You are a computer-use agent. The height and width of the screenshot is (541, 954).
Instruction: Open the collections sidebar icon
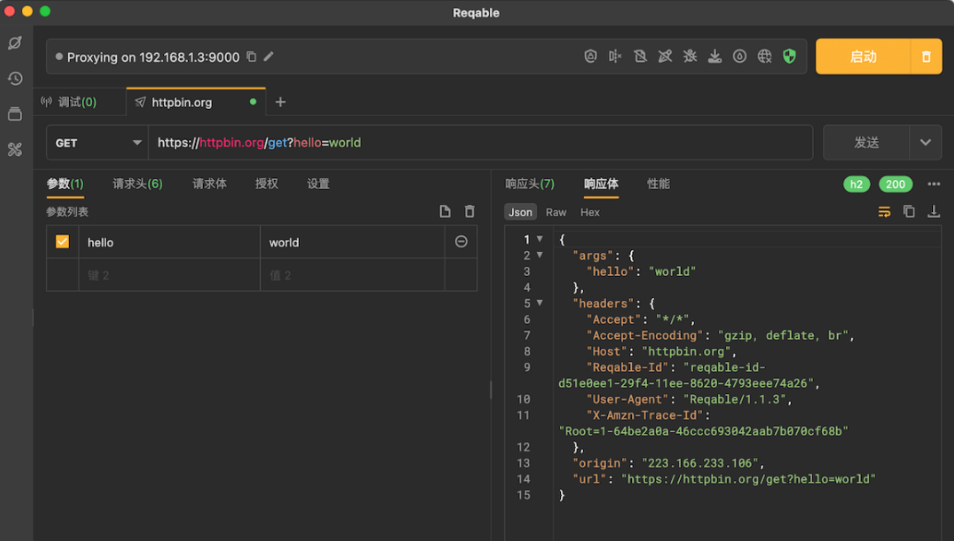tap(15, 114)
